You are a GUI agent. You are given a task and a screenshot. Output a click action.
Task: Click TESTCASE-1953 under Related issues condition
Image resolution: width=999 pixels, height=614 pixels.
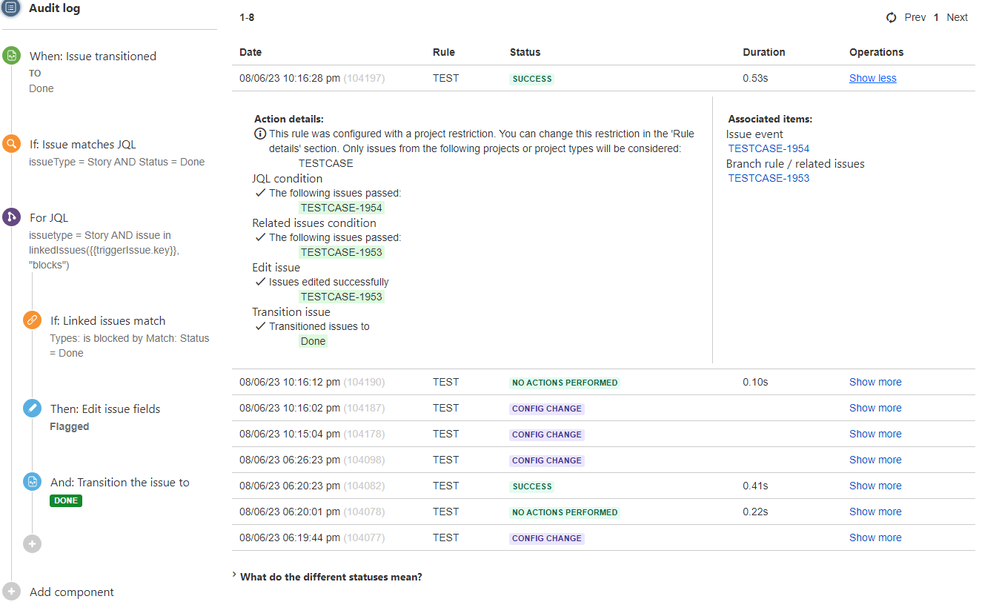tap(341, 252)
